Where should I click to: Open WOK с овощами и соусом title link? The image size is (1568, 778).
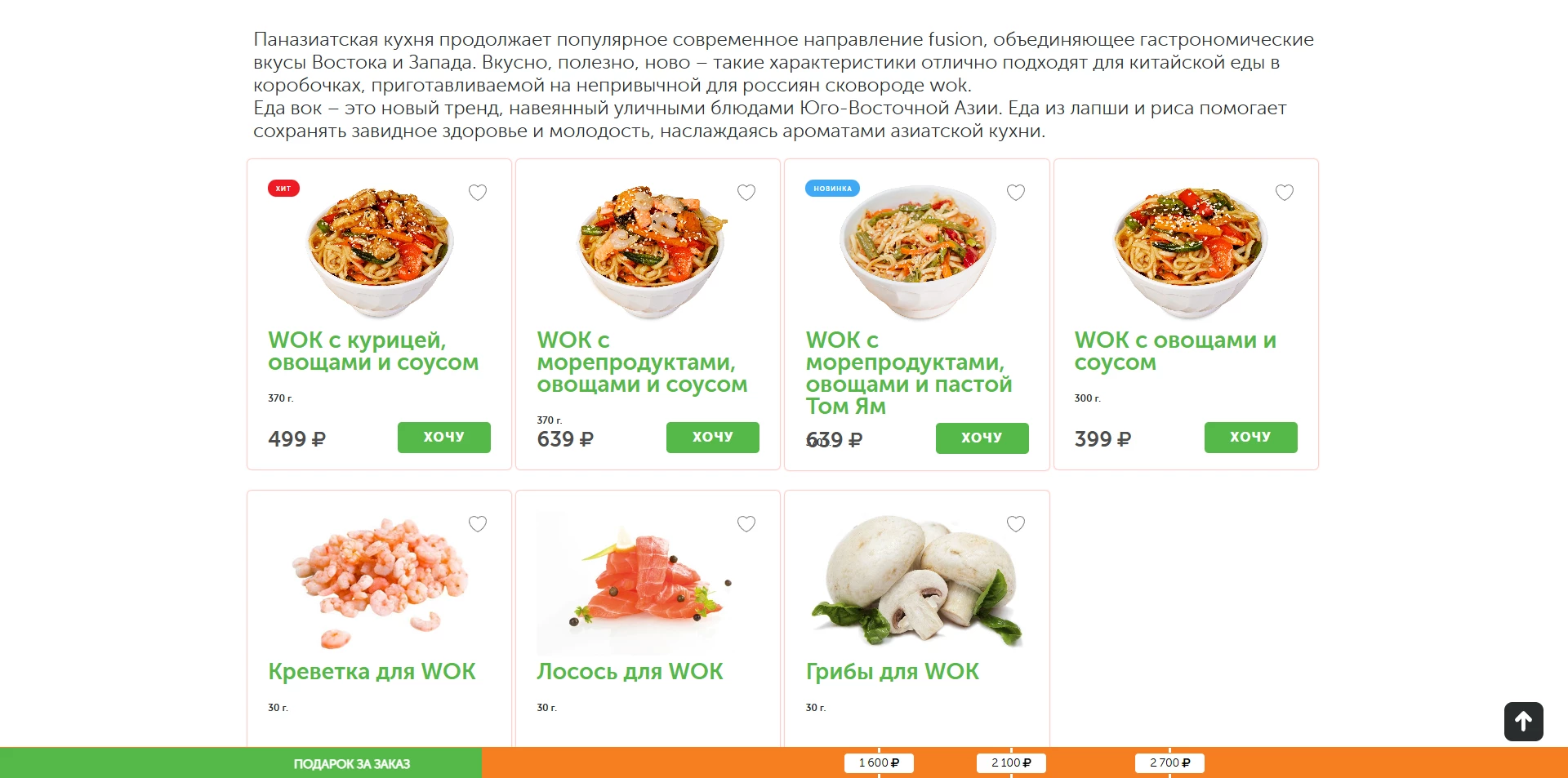pos(1175,351)
